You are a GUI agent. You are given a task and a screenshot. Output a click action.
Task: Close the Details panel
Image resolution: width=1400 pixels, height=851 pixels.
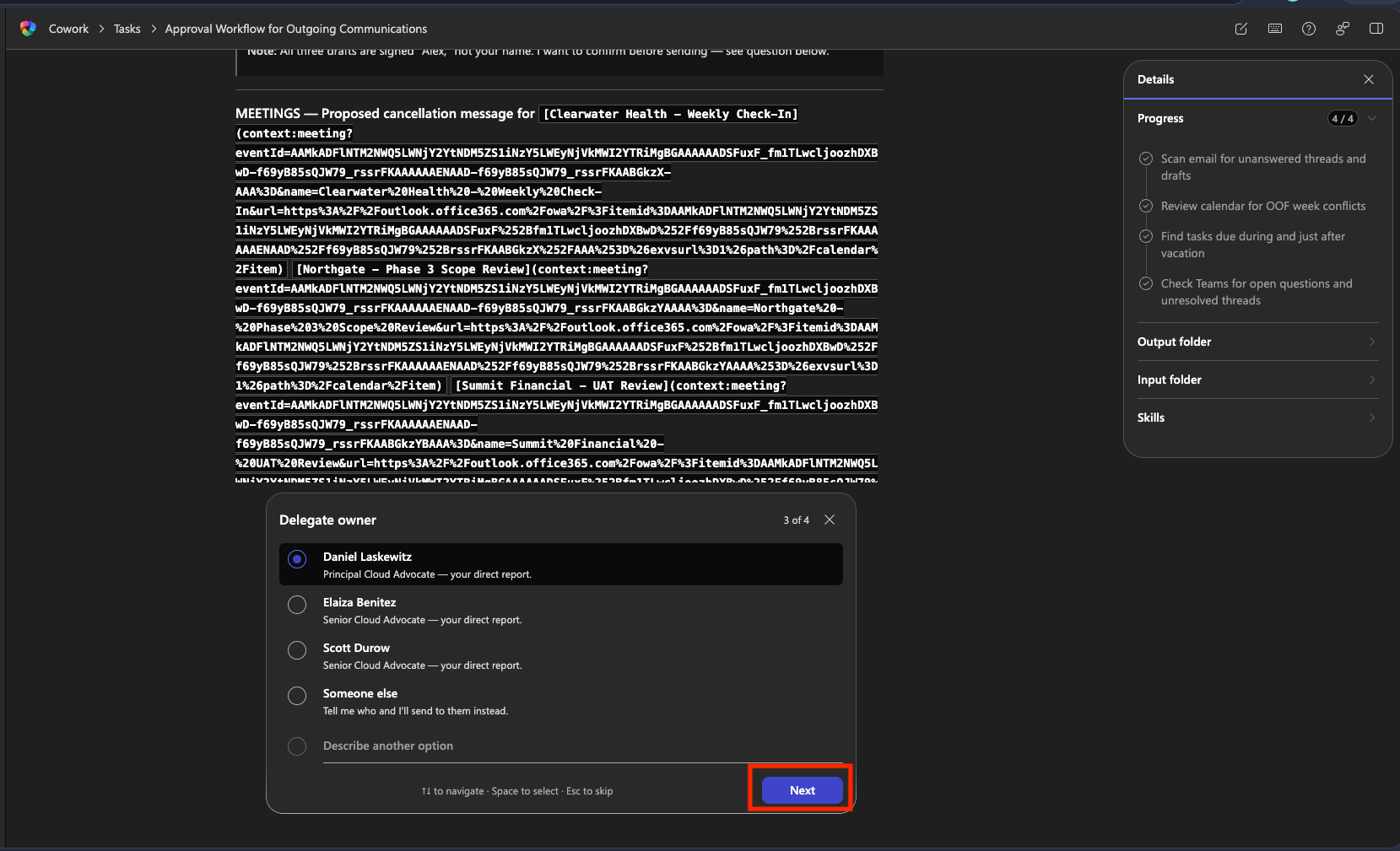1368,79
